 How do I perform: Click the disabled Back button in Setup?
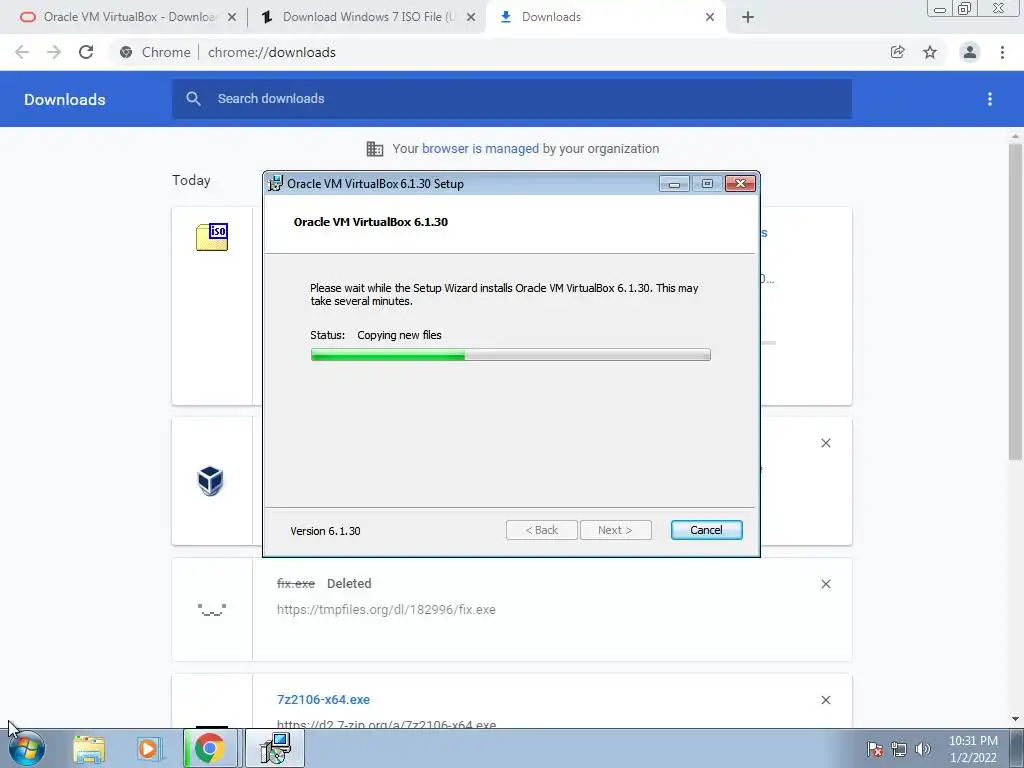(541, 530)
